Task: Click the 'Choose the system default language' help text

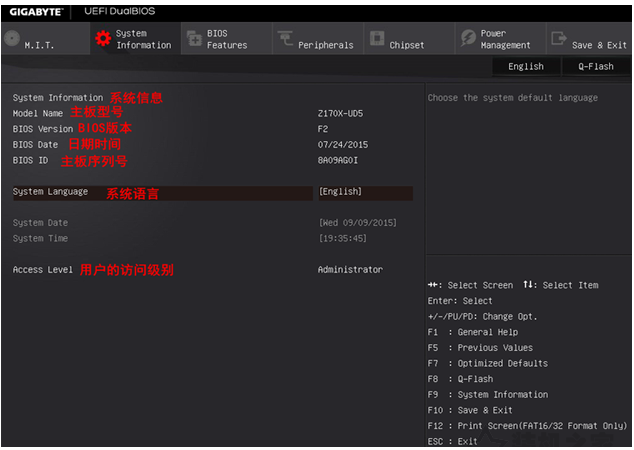Action: [x=513, y=98]
